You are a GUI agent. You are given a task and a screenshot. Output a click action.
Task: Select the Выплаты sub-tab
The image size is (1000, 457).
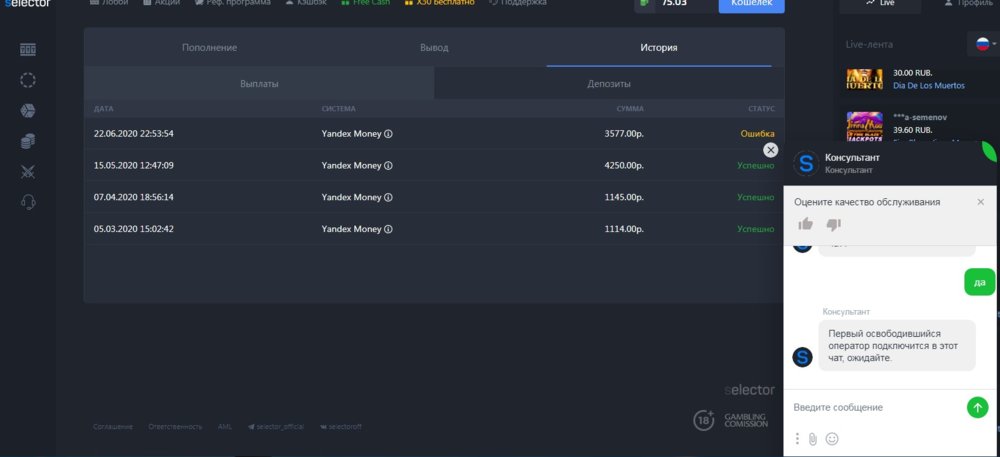pos(259,83)
